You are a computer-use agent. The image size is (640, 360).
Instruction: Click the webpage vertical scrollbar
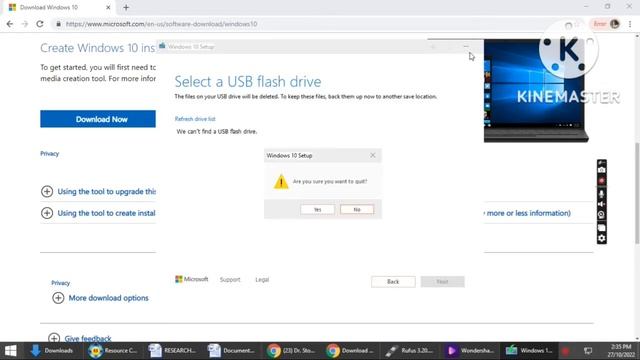[637, 194]
